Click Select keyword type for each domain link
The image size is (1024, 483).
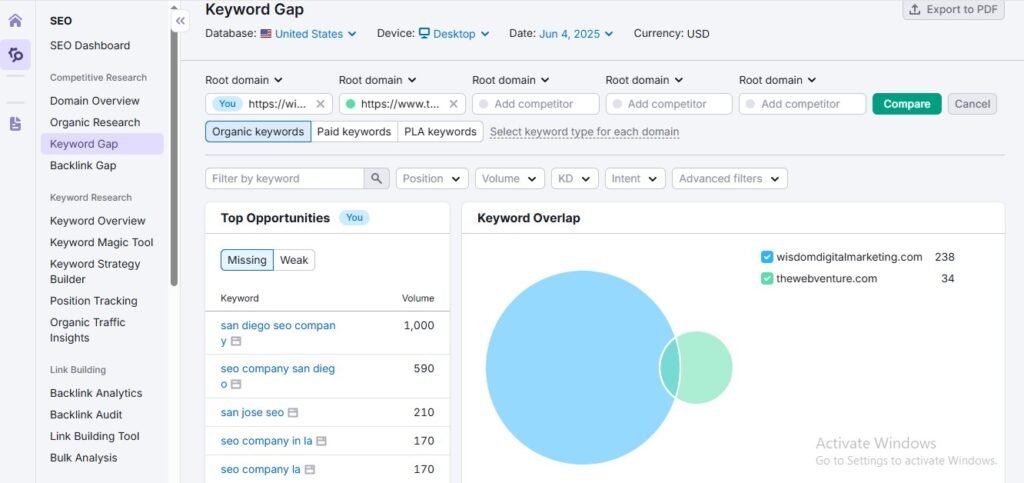[x=584, y=132]
